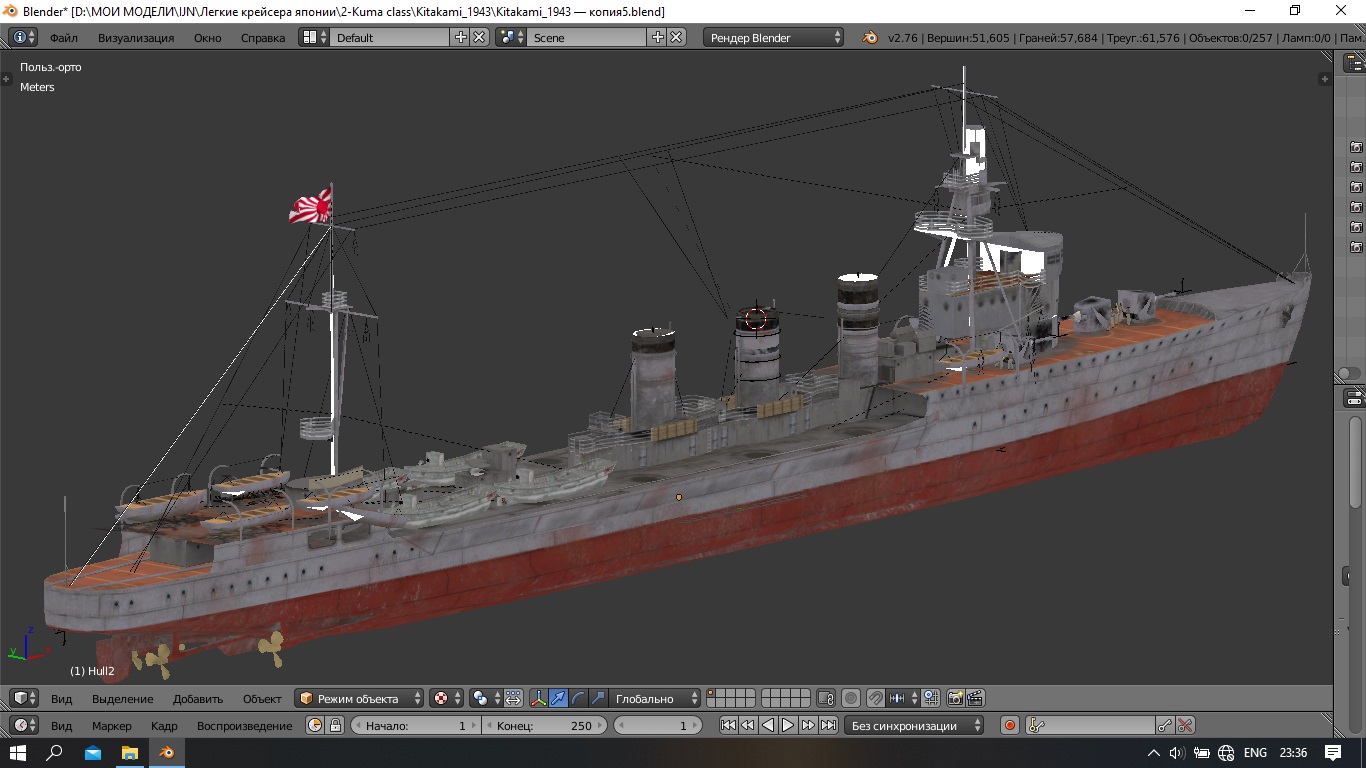
Task: Open the Выделение menu in 3D view
Action: pyautogui.click(x=123, y=698)
